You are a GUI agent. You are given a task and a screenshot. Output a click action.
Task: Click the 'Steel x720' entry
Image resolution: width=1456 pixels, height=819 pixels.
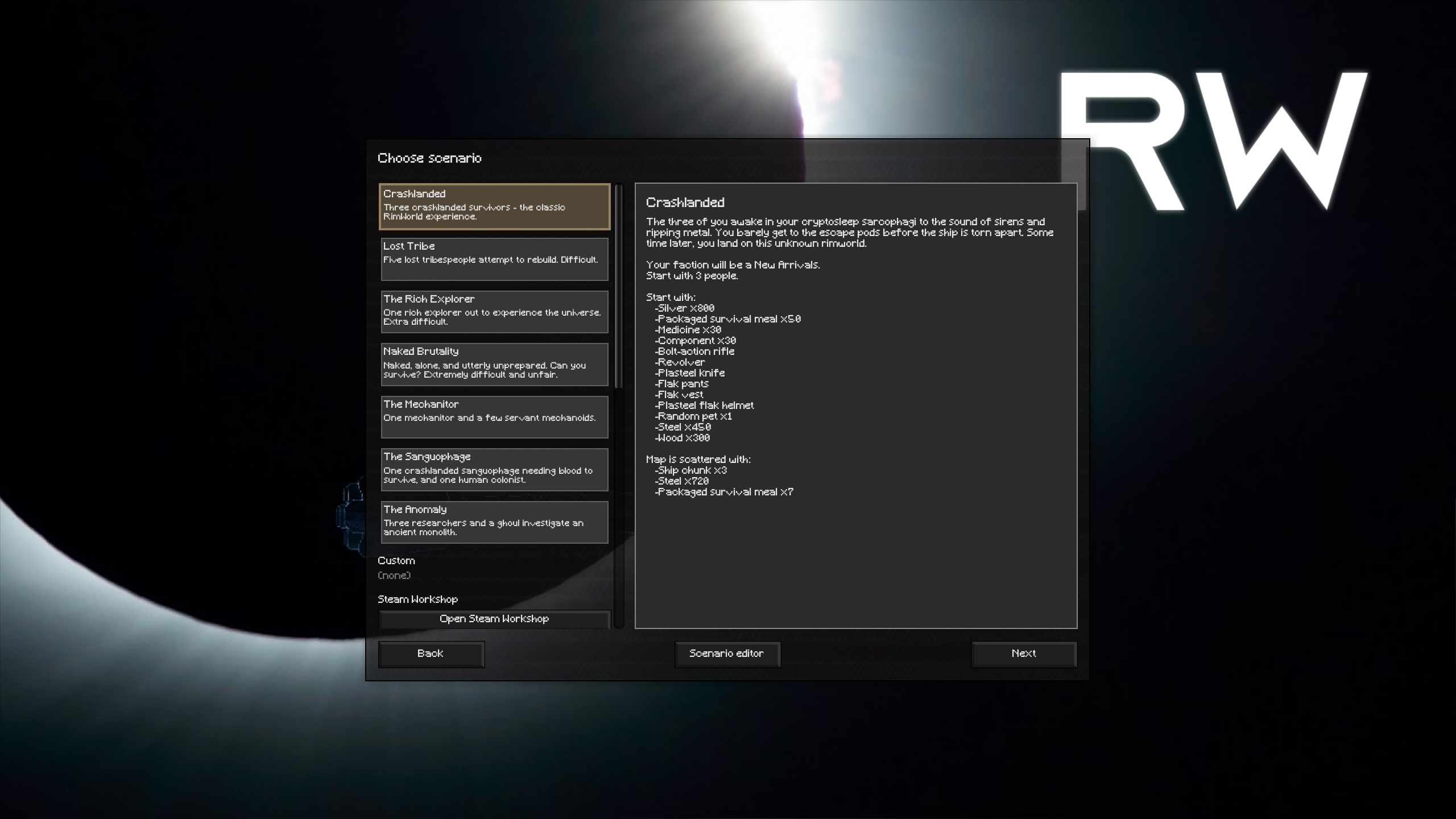coord(682,481)
